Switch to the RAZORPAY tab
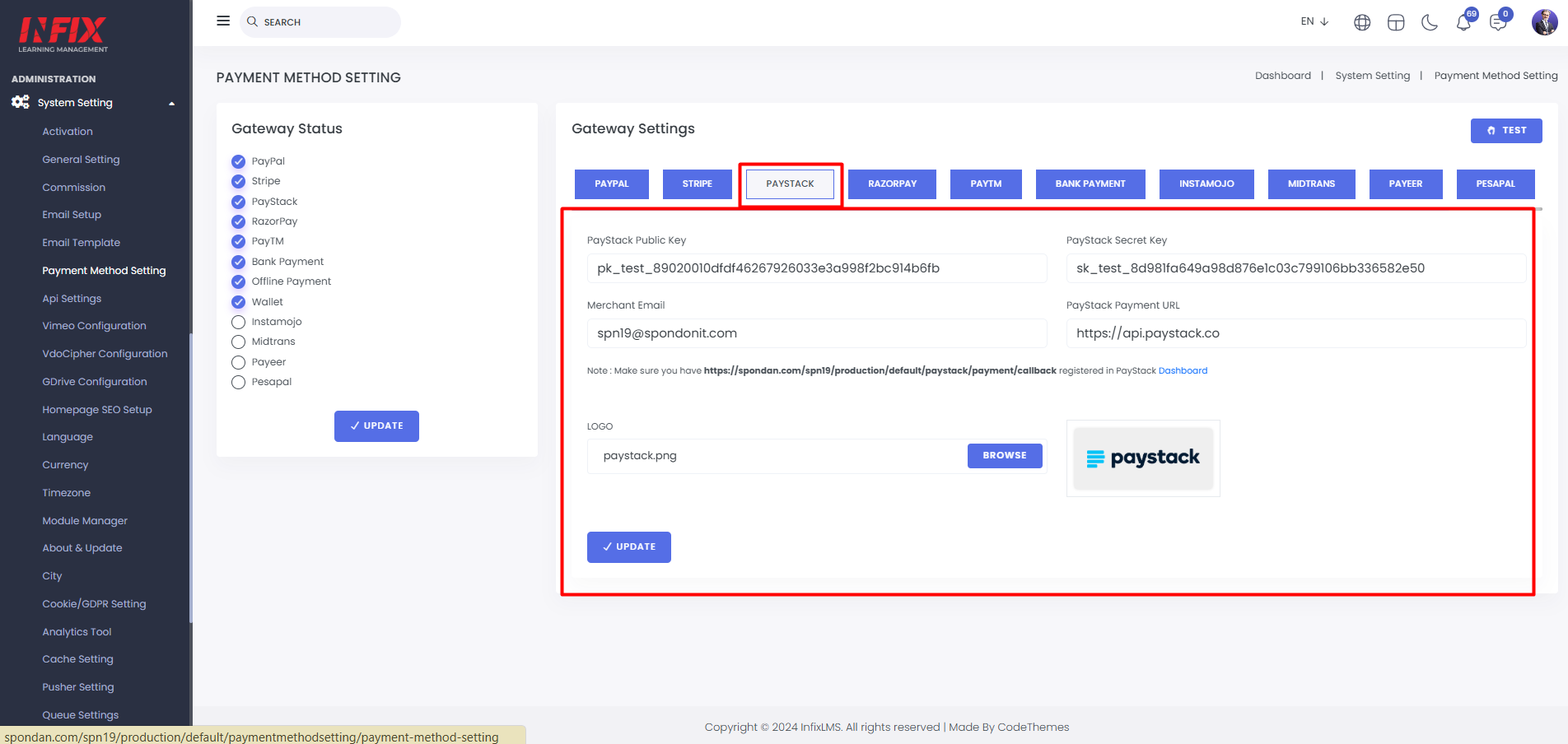This screenshot has width=1568, height=744. click(893, 184)
